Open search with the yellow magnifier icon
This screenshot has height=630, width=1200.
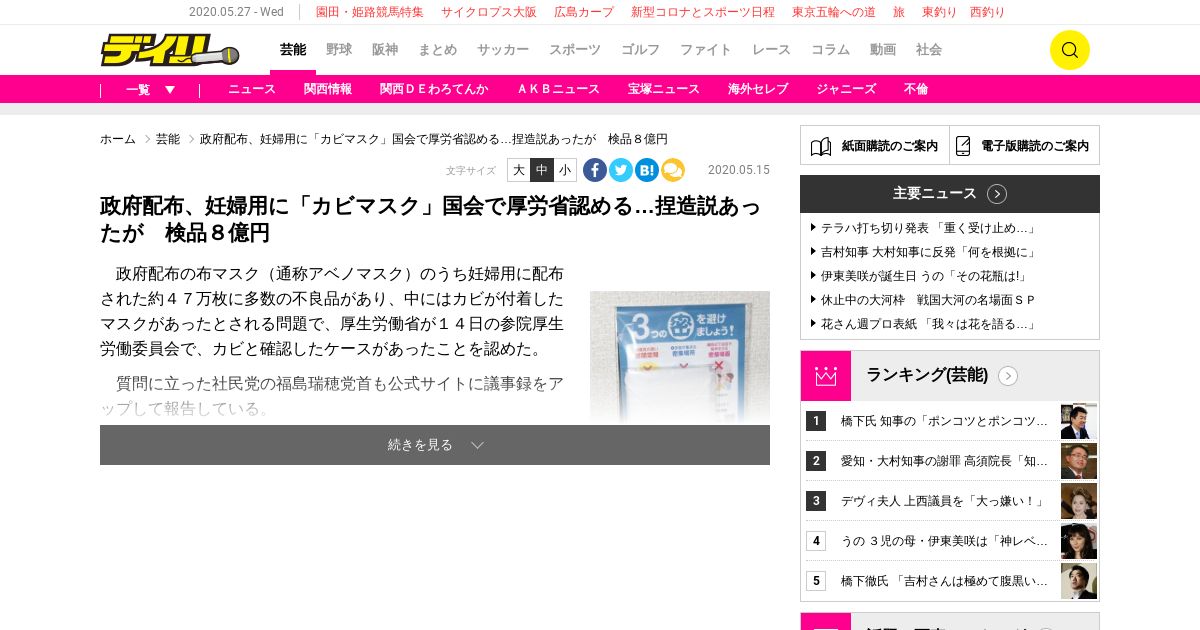coord(1069,50)
